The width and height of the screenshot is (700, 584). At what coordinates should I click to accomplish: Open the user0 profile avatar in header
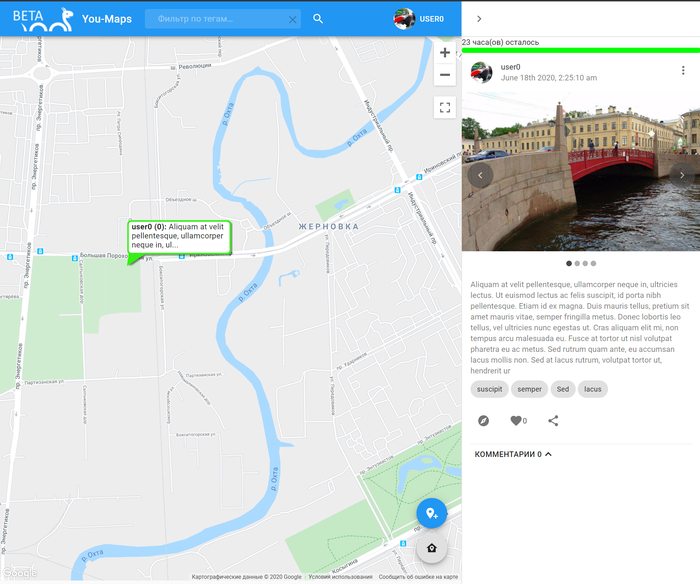pos(405,19)
